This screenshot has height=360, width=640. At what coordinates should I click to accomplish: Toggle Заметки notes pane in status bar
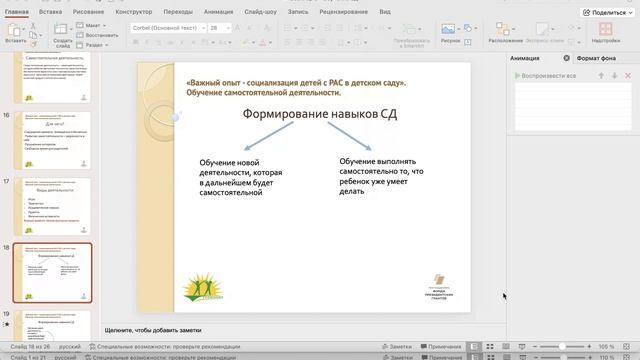(x=397, y=347)
